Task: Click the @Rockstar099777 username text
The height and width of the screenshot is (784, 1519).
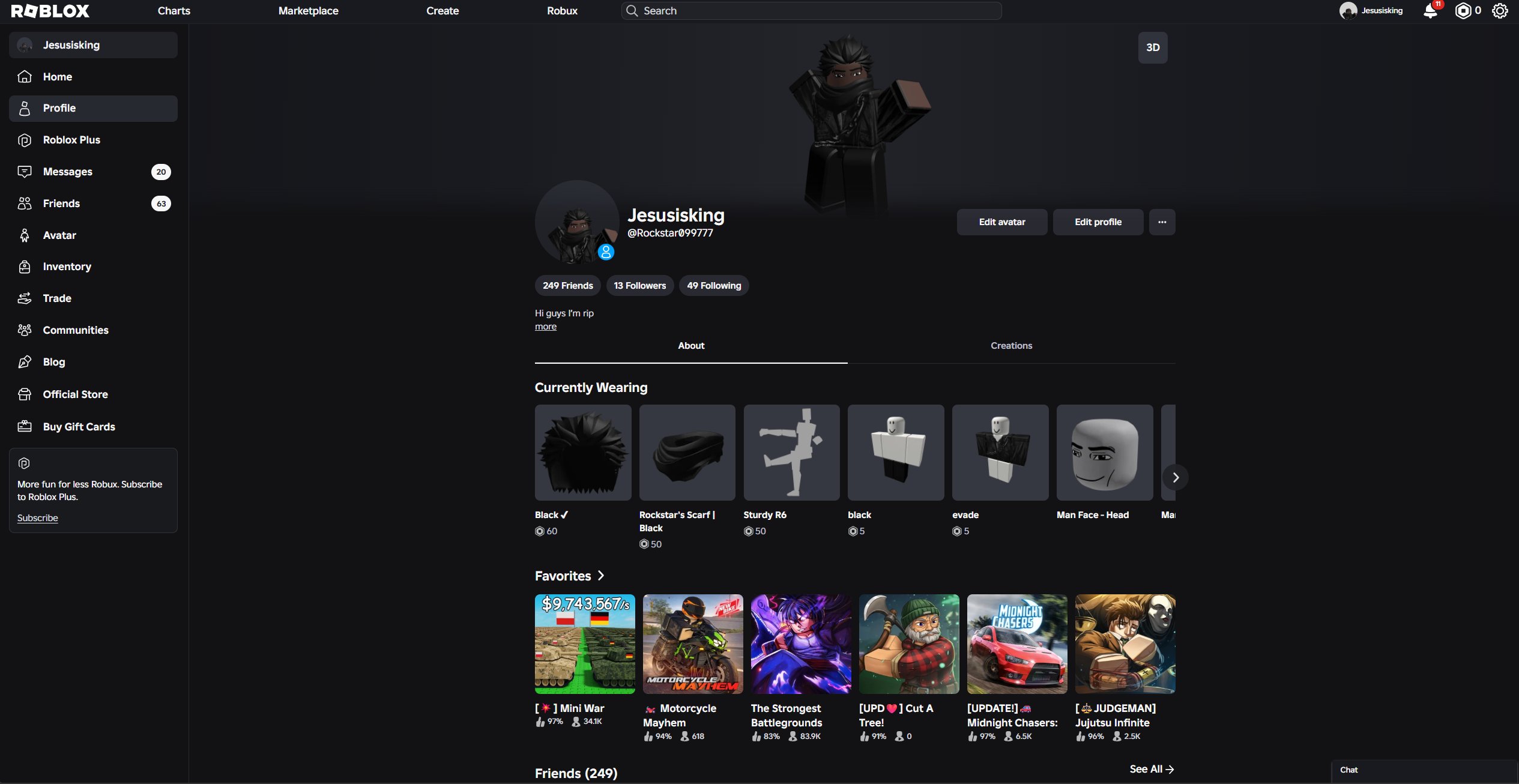Action: point(670,233)
